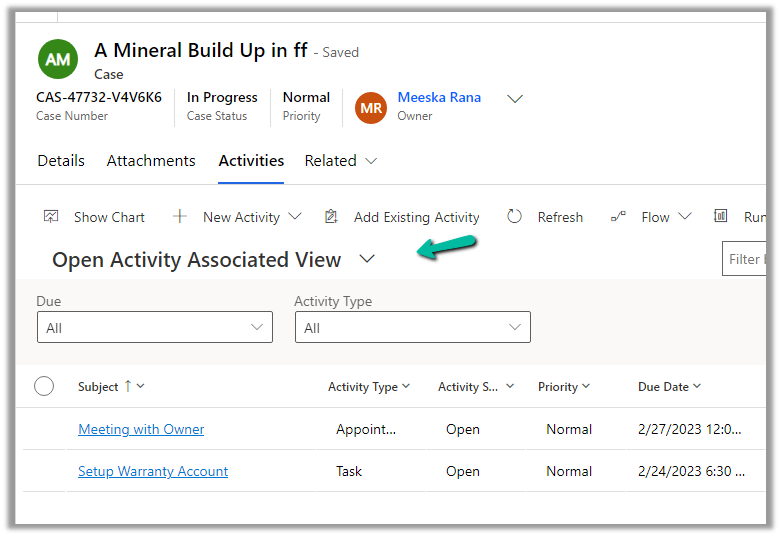The image size is (781, 536).
Task: Open the Activity Type filter dropdown
Action: tap(412, 328)
